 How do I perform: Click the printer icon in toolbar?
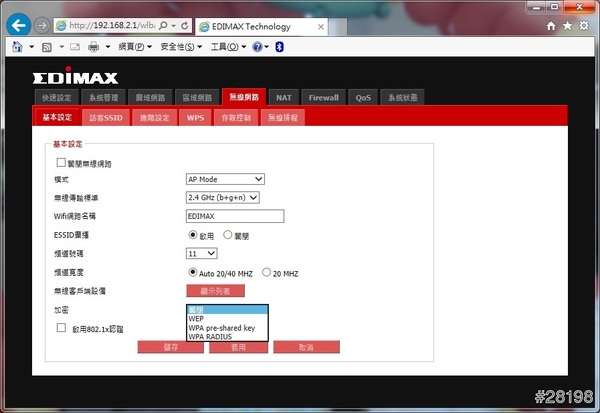[x=93, y=47]
